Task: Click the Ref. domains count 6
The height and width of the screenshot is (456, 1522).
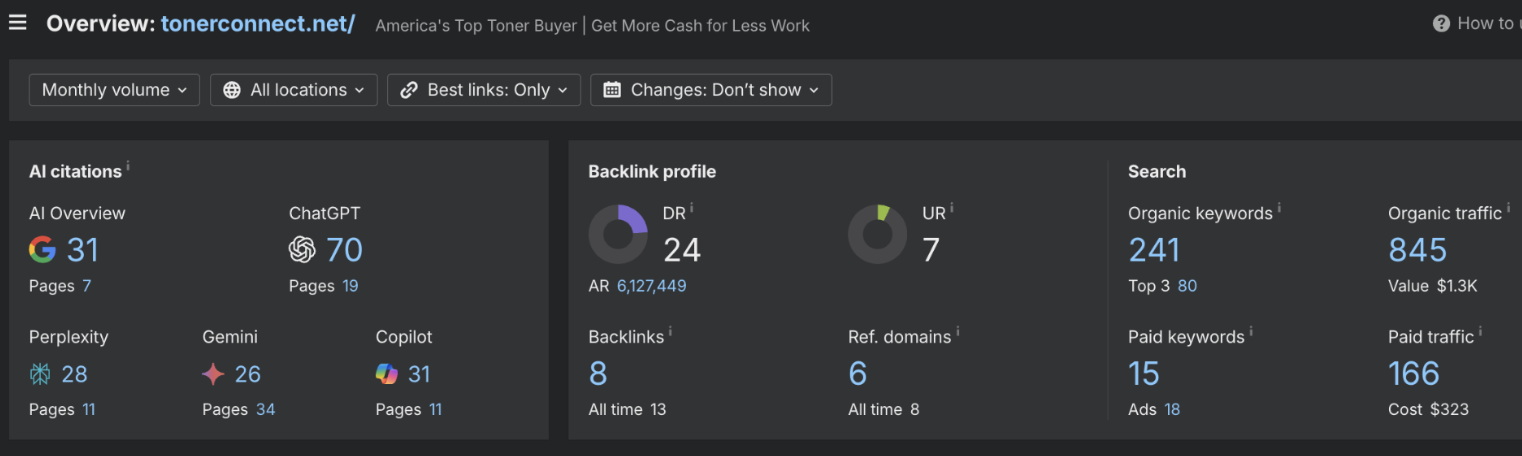Action: (x=858, y=374)
